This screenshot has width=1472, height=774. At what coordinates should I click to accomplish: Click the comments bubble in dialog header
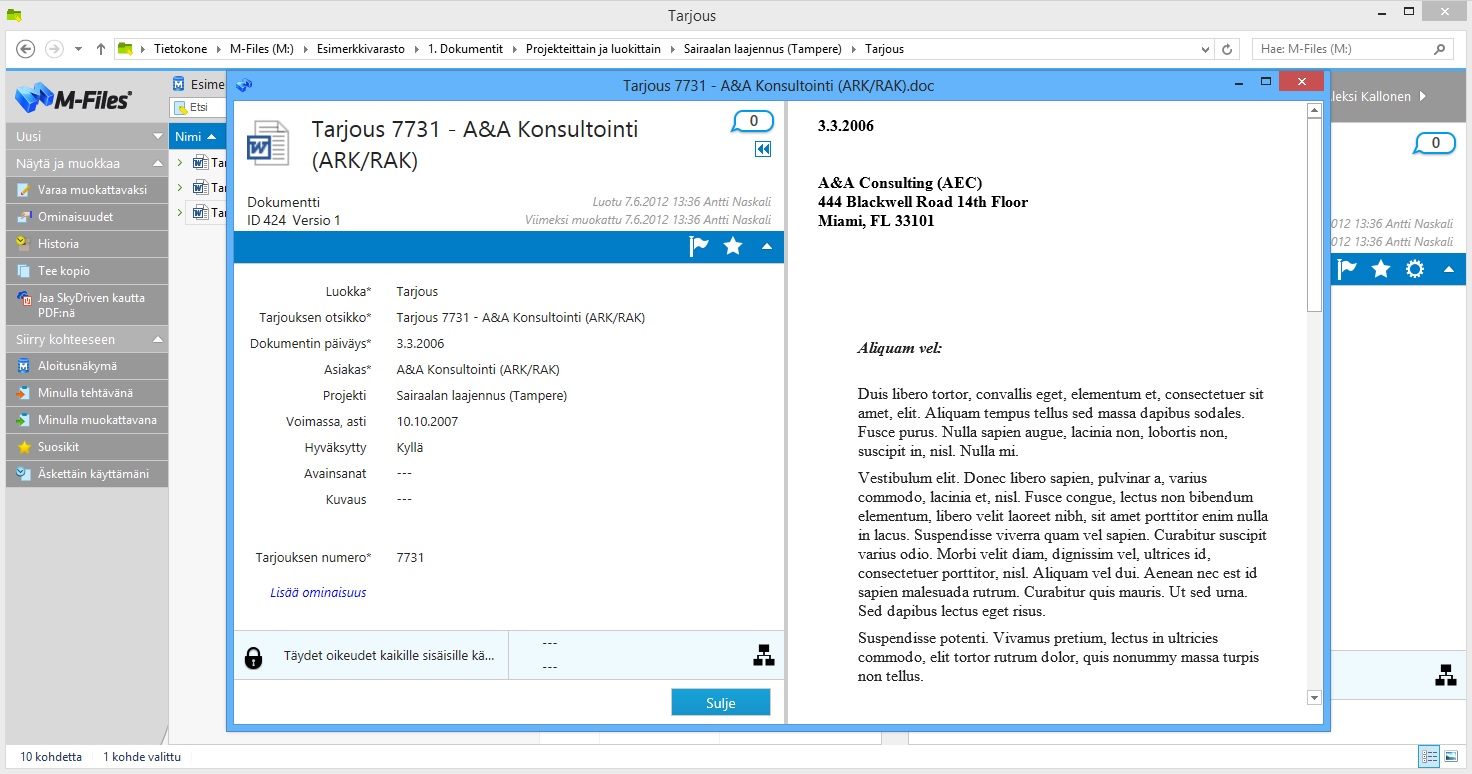point(753,122)
